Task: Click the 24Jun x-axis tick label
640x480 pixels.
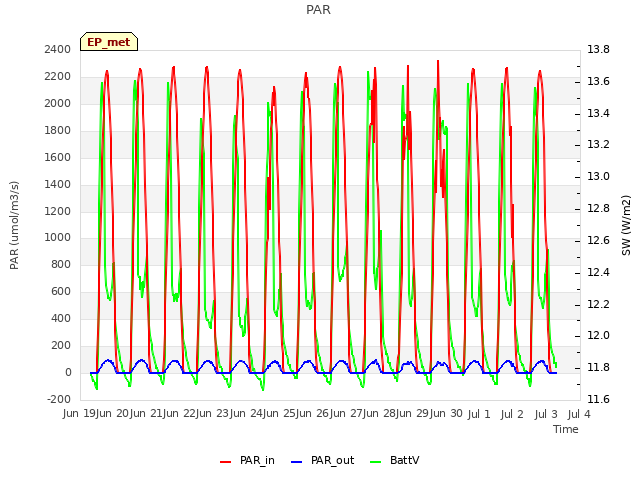Action: coord(264,413)
